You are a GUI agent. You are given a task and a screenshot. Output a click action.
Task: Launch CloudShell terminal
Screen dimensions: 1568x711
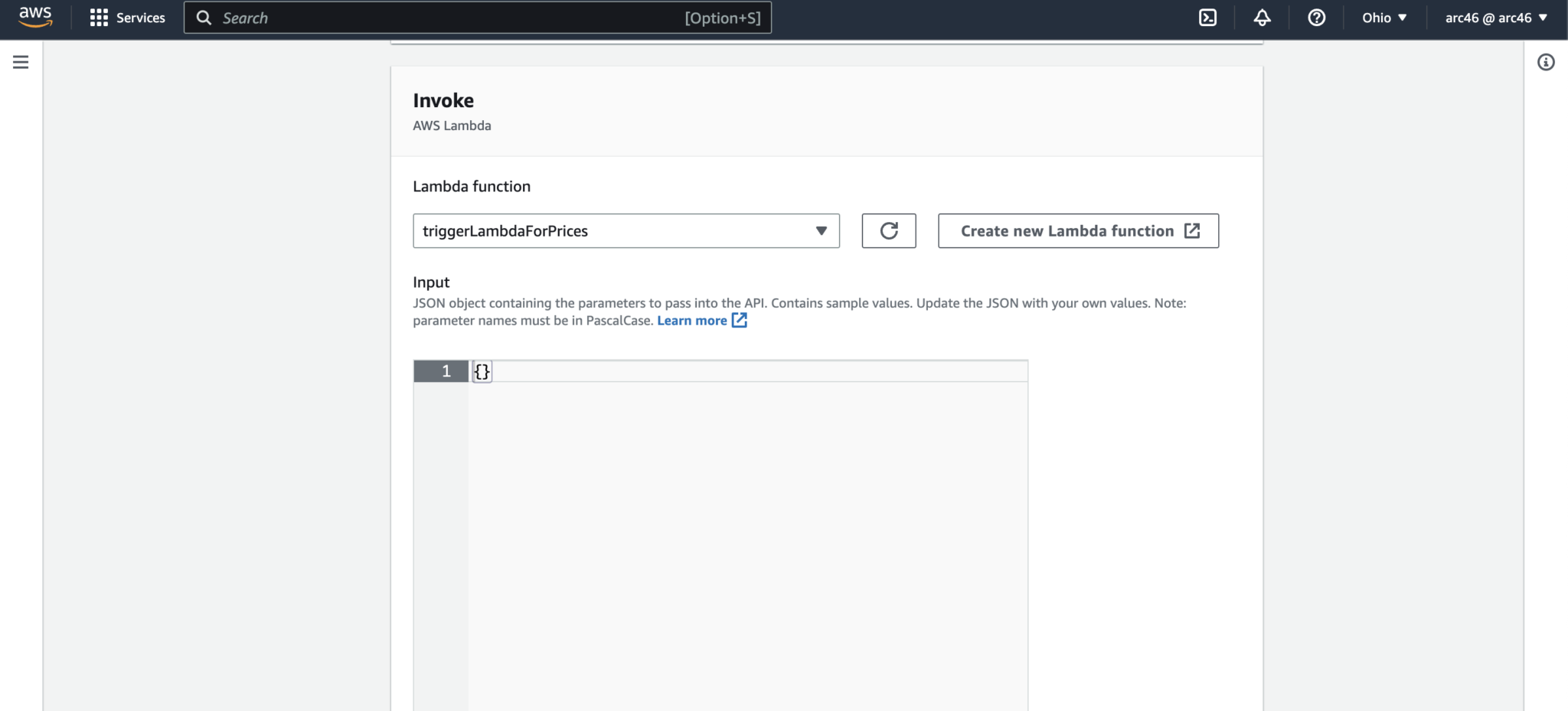1208,17
